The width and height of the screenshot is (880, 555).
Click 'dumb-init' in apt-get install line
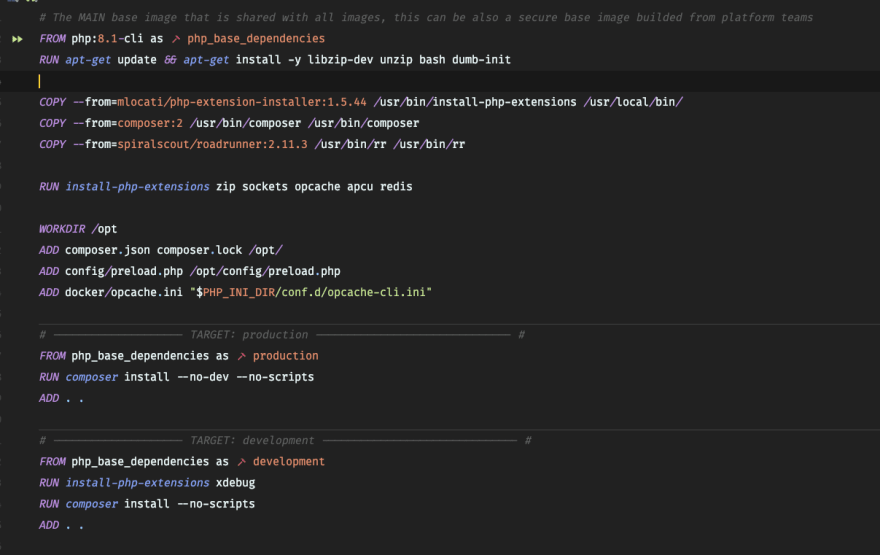[482, 59]
